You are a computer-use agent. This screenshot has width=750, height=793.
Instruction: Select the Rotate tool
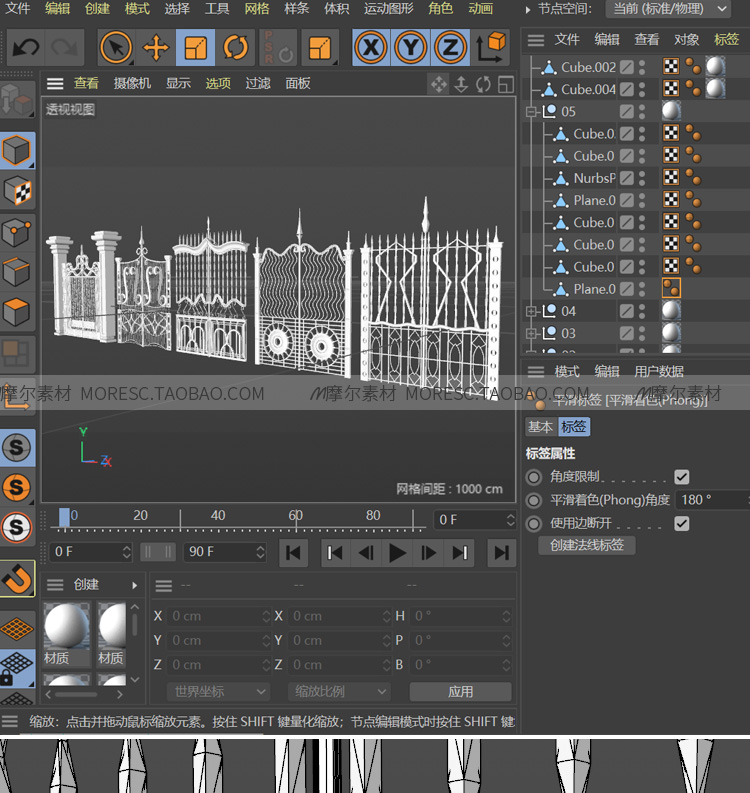pyautogui.click(x=236, y=47)
